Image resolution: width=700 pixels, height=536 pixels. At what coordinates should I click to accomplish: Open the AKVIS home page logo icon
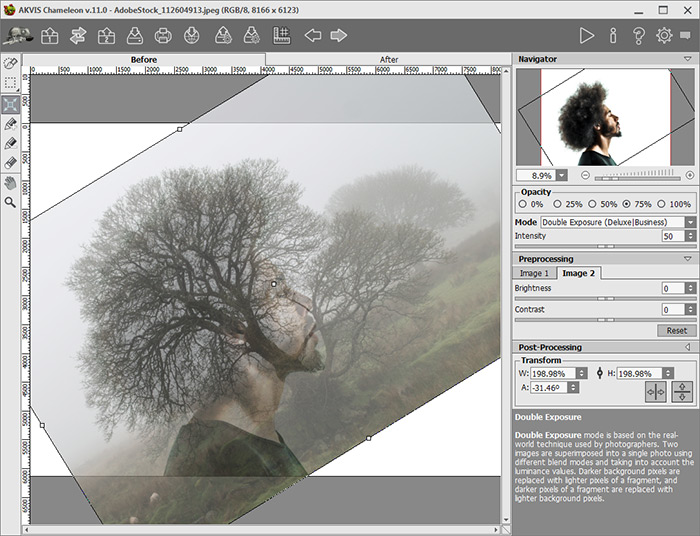pos(18,36)
